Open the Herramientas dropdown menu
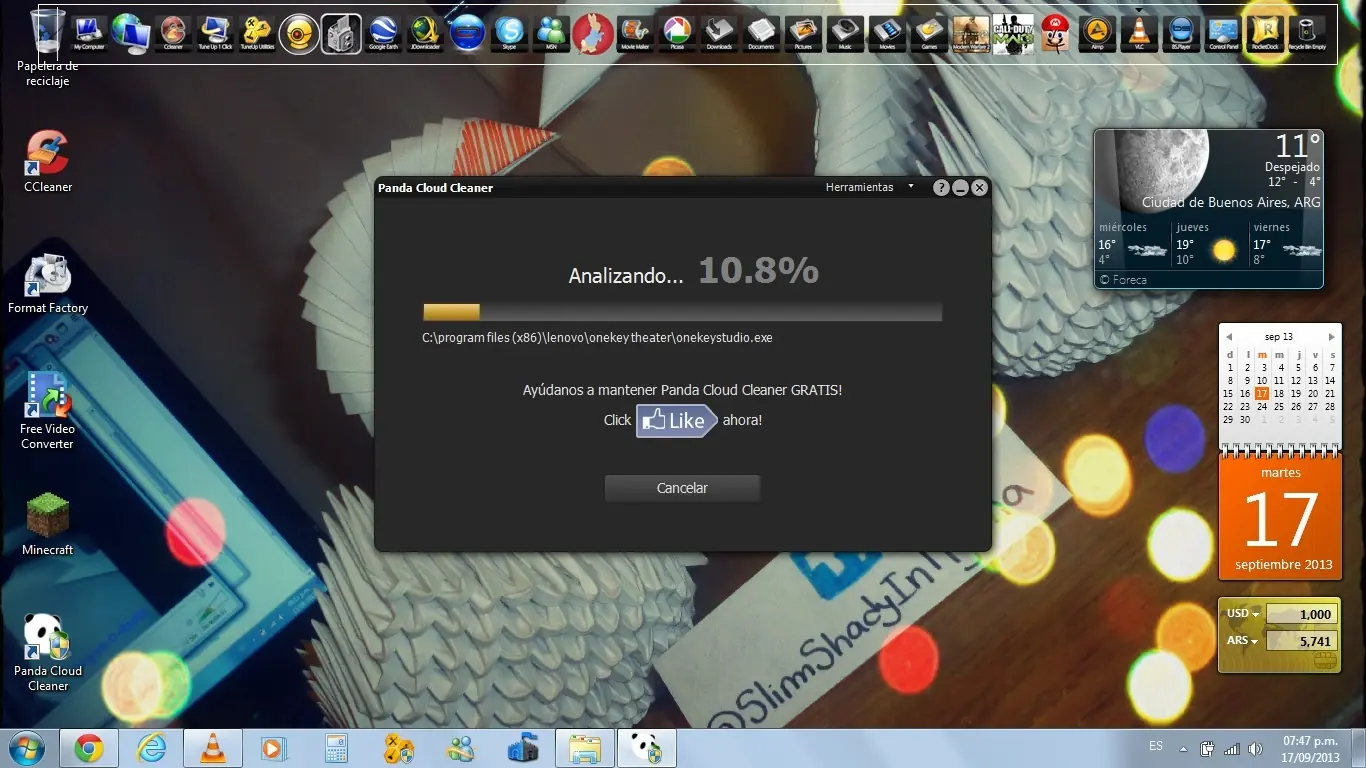The width and height of the screenshot is (1366, 768). click(868, 187)
